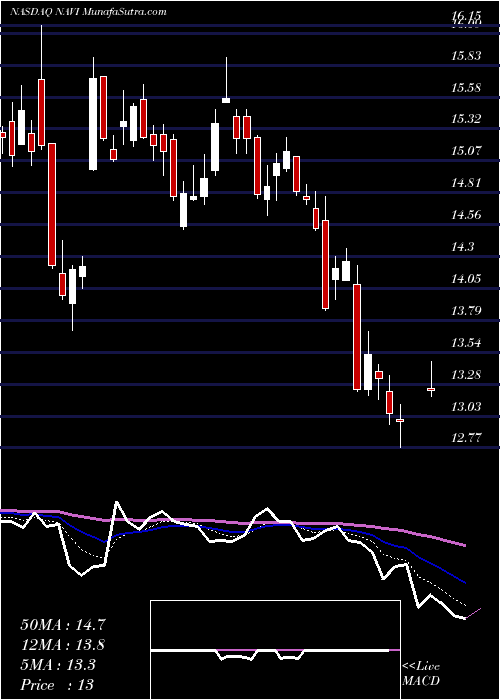
Task: Select the 15.58 price axis label
Action: pyautogui.click(x=466, y=88)
